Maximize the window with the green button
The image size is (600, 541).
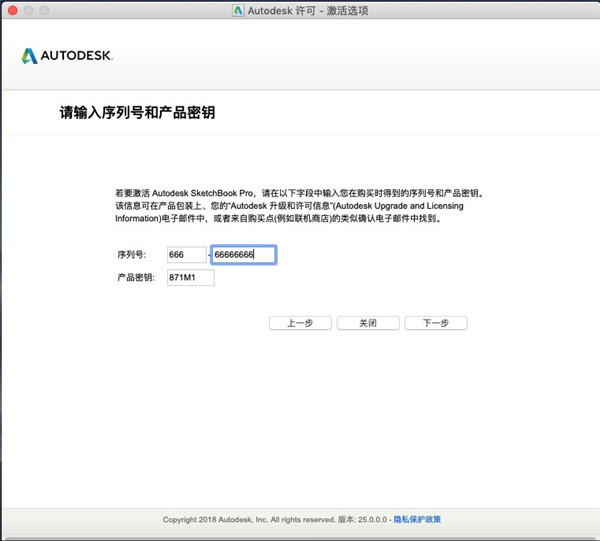pyautogui.click(x=44, y=9)
